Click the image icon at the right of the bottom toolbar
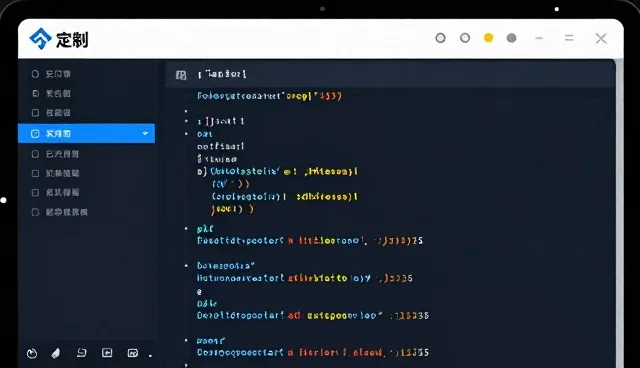Viewport: 640px width, 368px height. (x=133, y=353)
